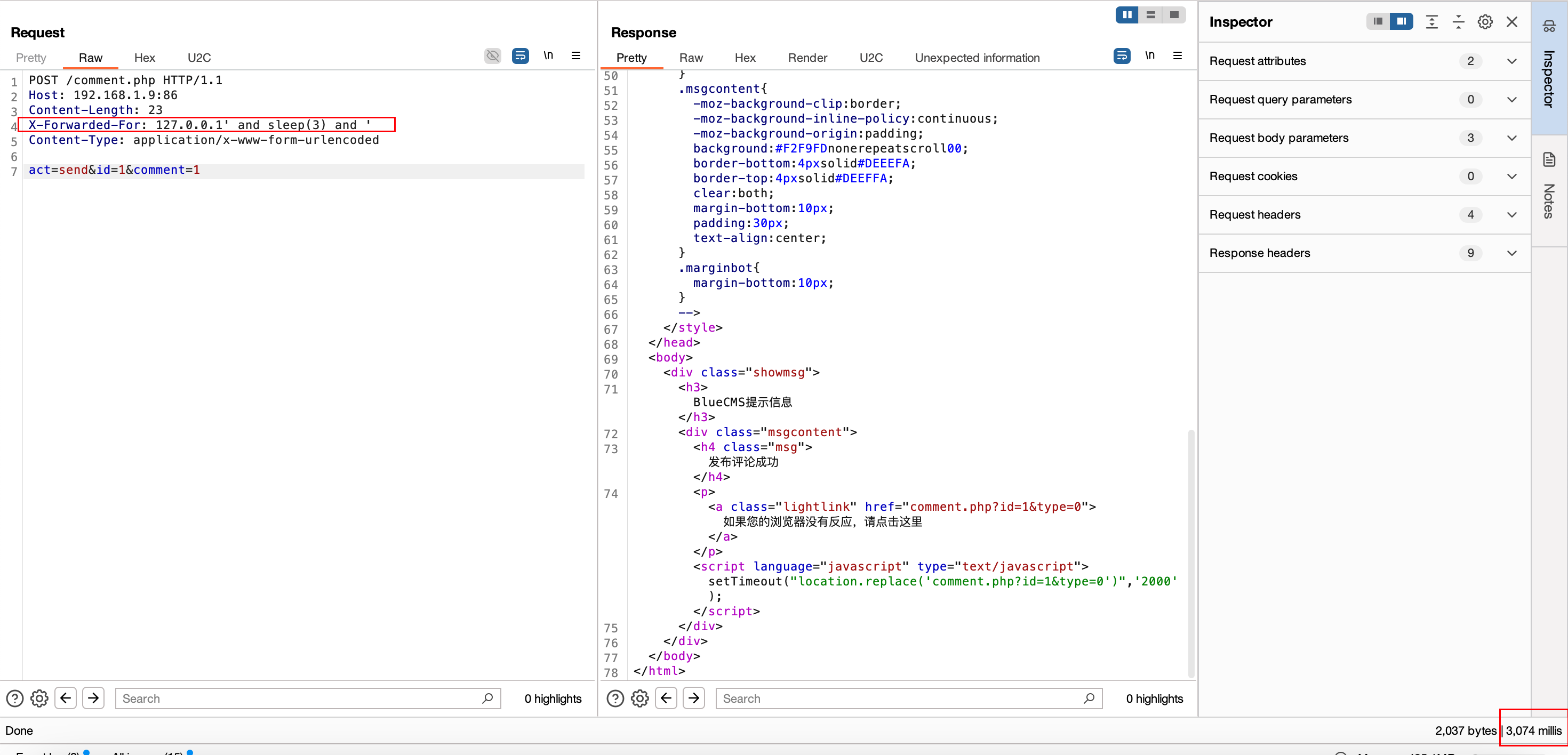Screen dimensions: 1568x755
Task: Click request body line act=send&id=1&comment=1
Action: (x=115, y=170)
